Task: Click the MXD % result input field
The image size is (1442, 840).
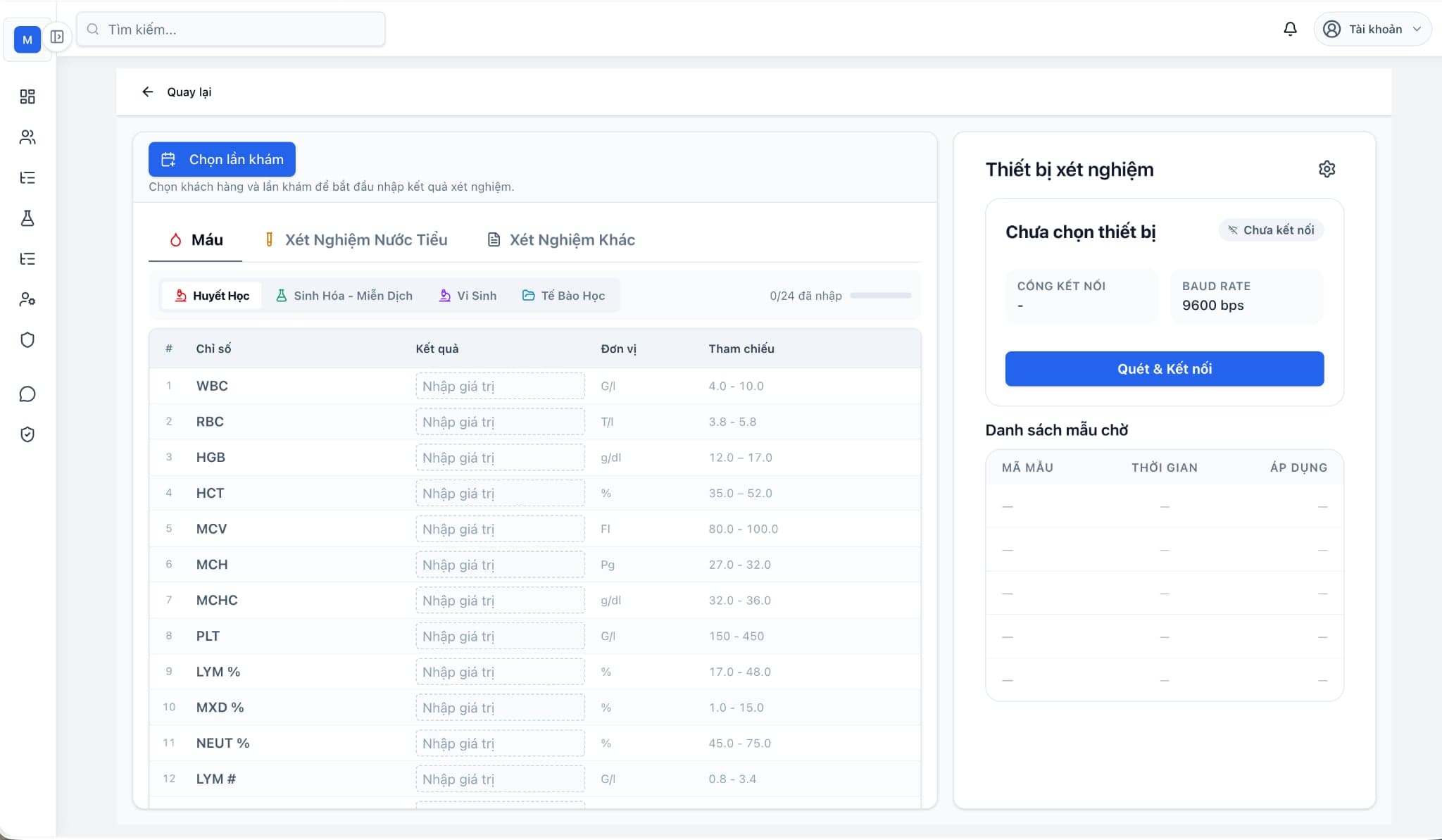Action: [x=500, y=708]
